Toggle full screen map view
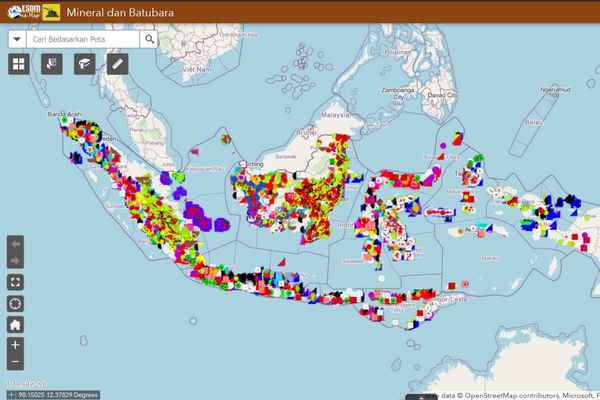600x400 pixels. click(15, 282)
